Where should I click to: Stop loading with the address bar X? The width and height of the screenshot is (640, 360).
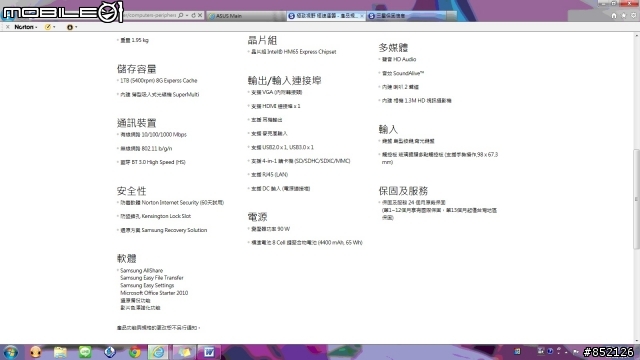pyautogui.click(x=200, y=15)
